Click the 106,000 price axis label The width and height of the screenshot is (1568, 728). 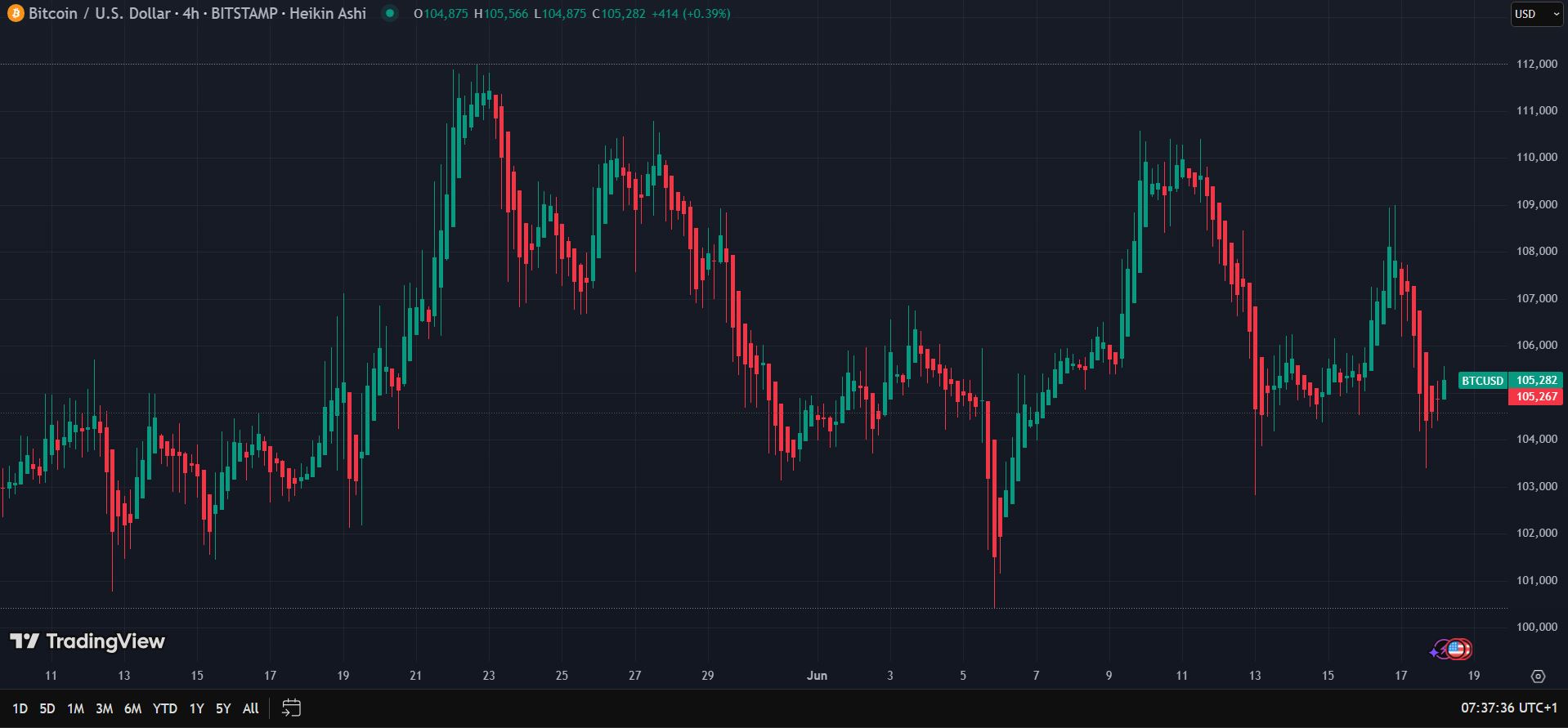tap(1537, 346)
